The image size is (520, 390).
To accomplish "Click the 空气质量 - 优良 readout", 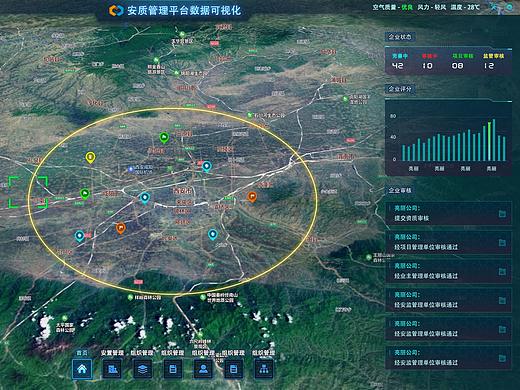I will 393,7.
